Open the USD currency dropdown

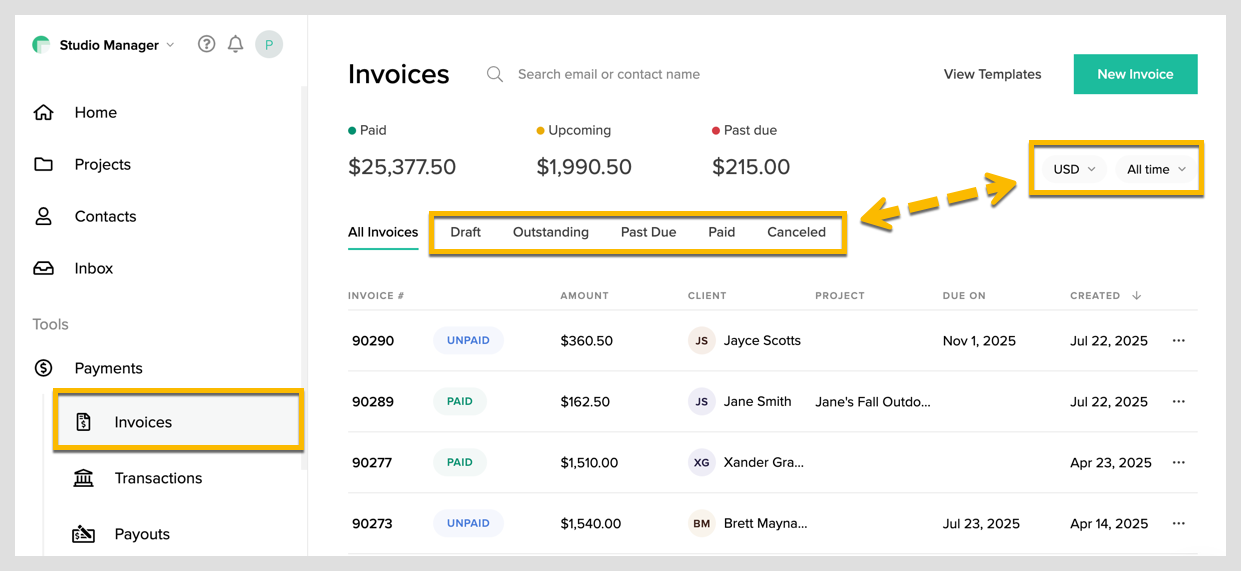click(x=1074, y=169)
